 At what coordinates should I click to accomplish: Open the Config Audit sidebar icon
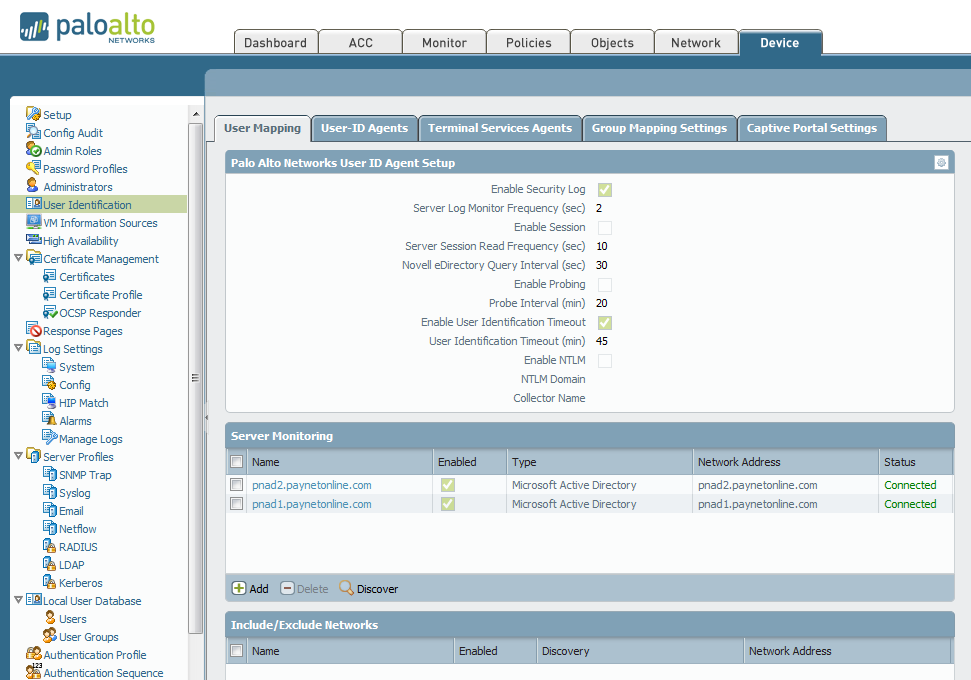(x=33, y=133)
